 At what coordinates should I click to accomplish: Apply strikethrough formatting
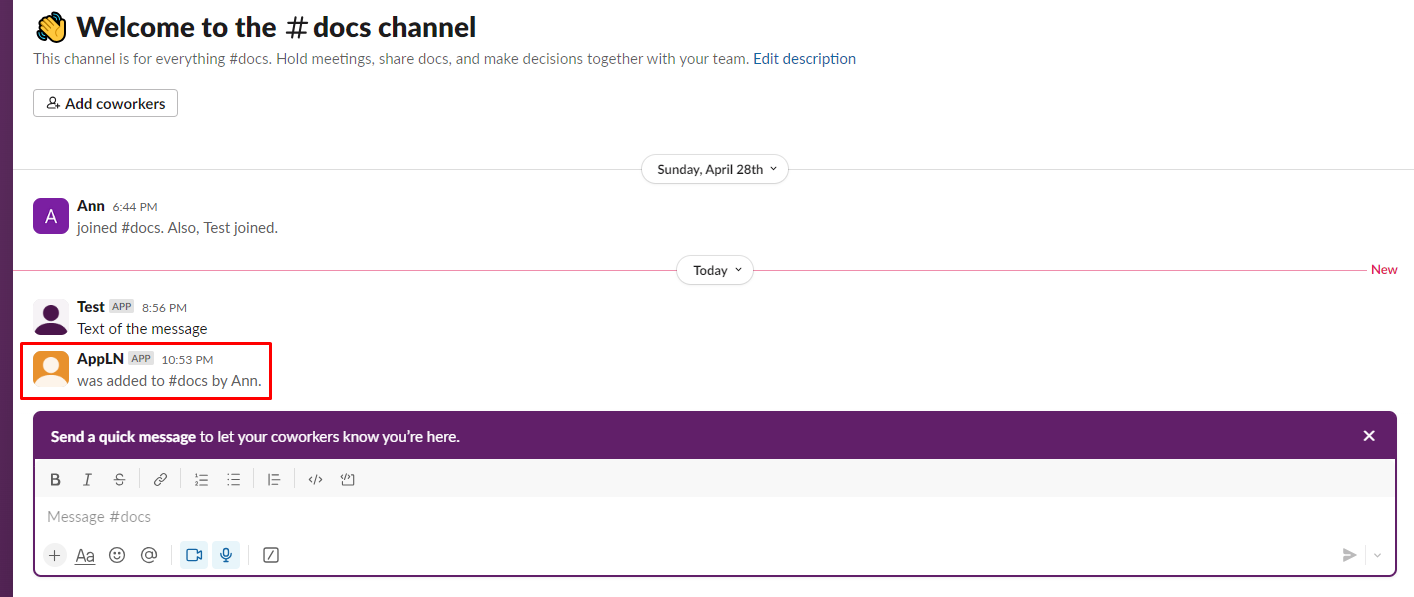(119, 479)
